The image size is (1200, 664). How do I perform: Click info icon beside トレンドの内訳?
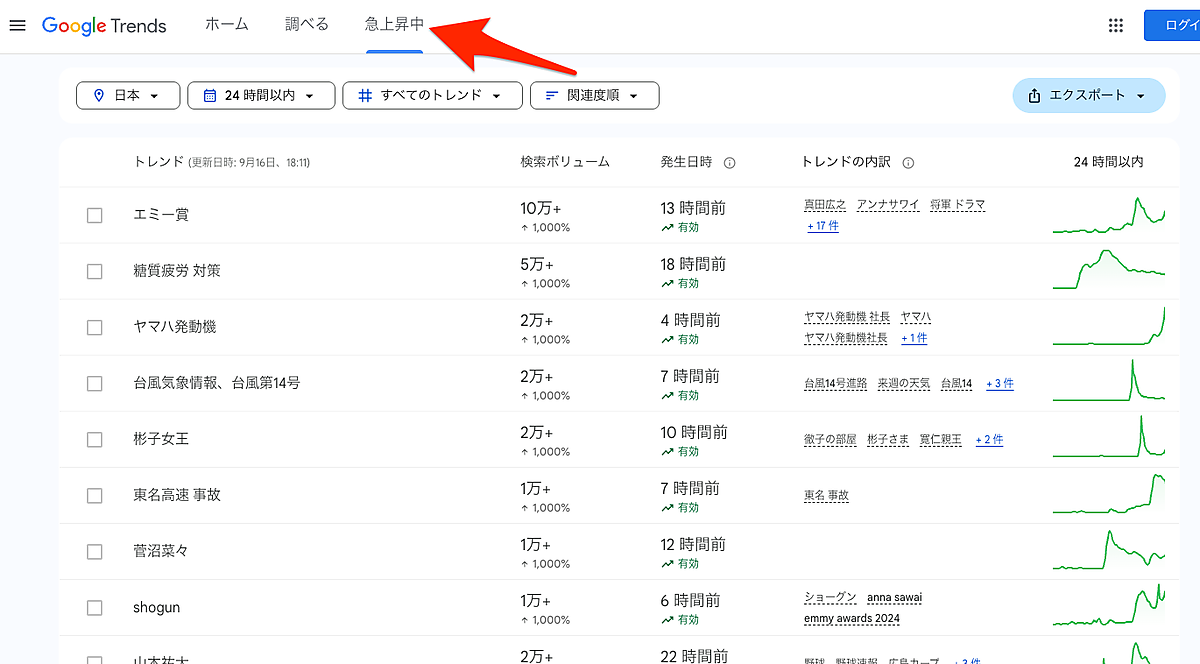(x=908, y=163)
